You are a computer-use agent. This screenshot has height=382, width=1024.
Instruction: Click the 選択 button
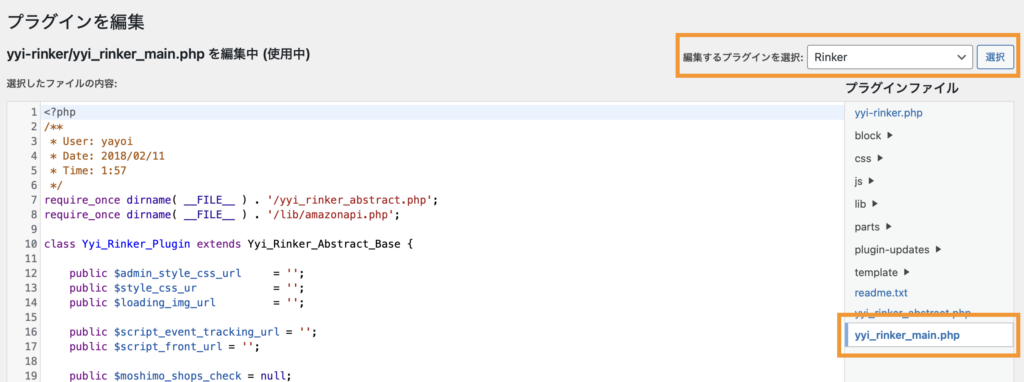pyautogui.click(x=995, y=57)
